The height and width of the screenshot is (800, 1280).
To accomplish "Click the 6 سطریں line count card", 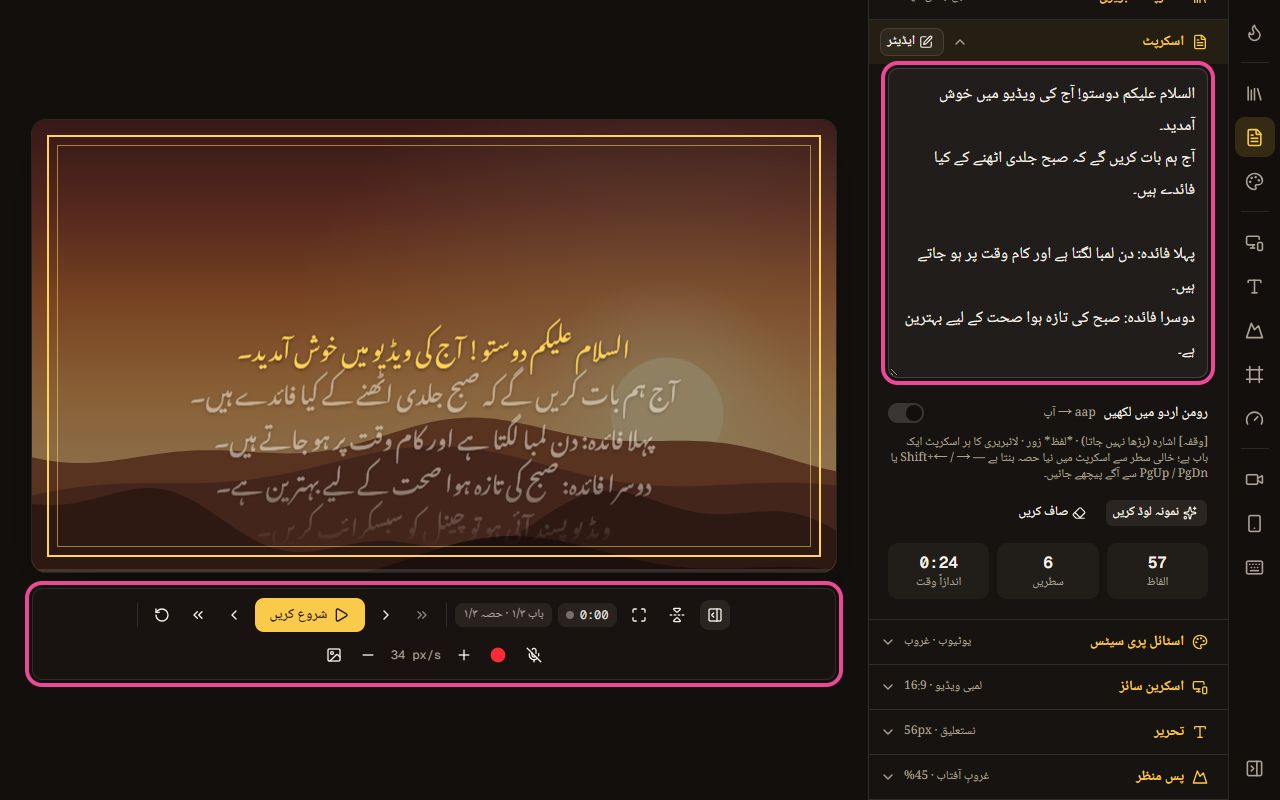I will (x=1047, y=571).
